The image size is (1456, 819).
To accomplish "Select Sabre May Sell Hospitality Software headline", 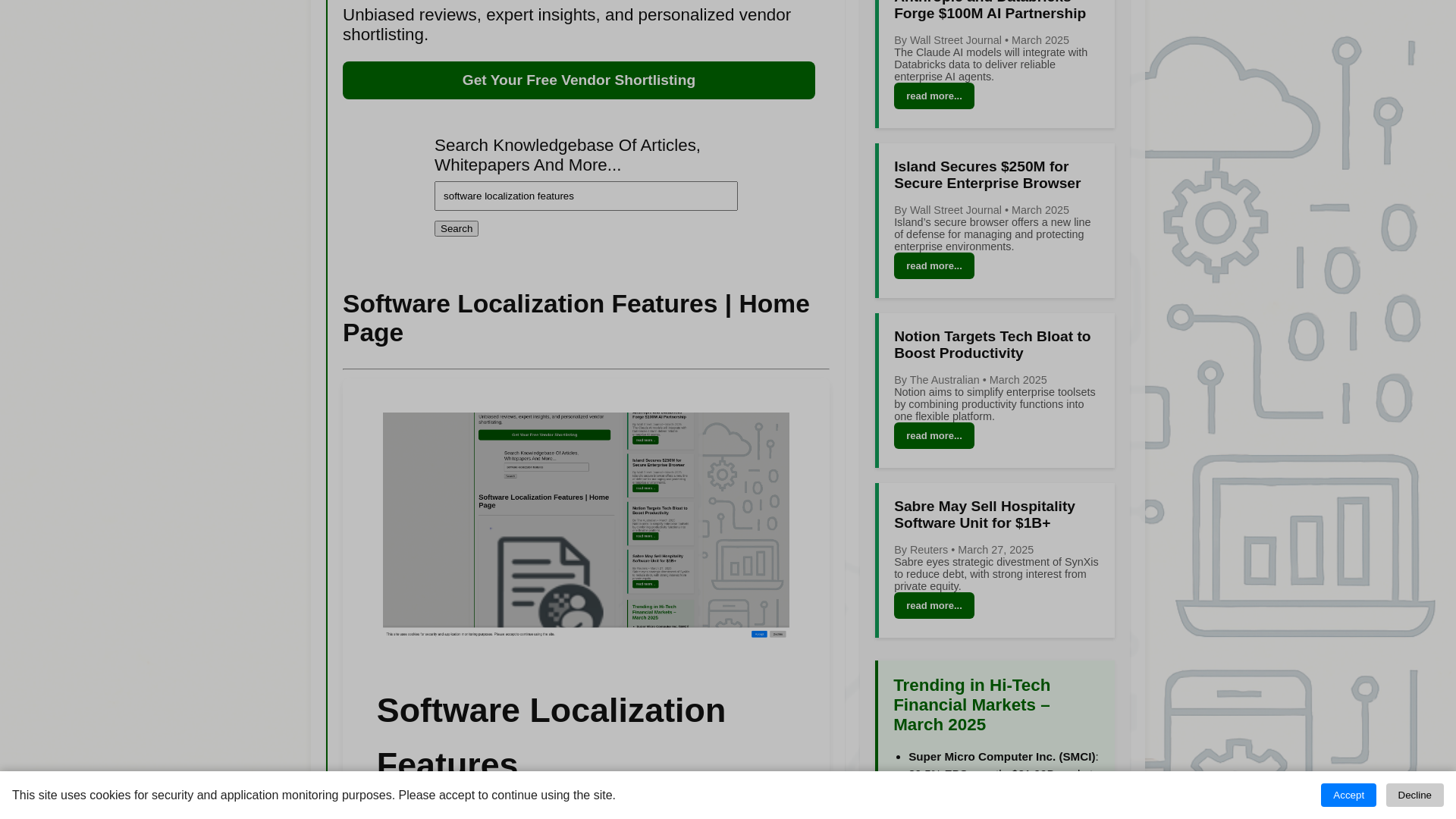I will click(984, 515).
